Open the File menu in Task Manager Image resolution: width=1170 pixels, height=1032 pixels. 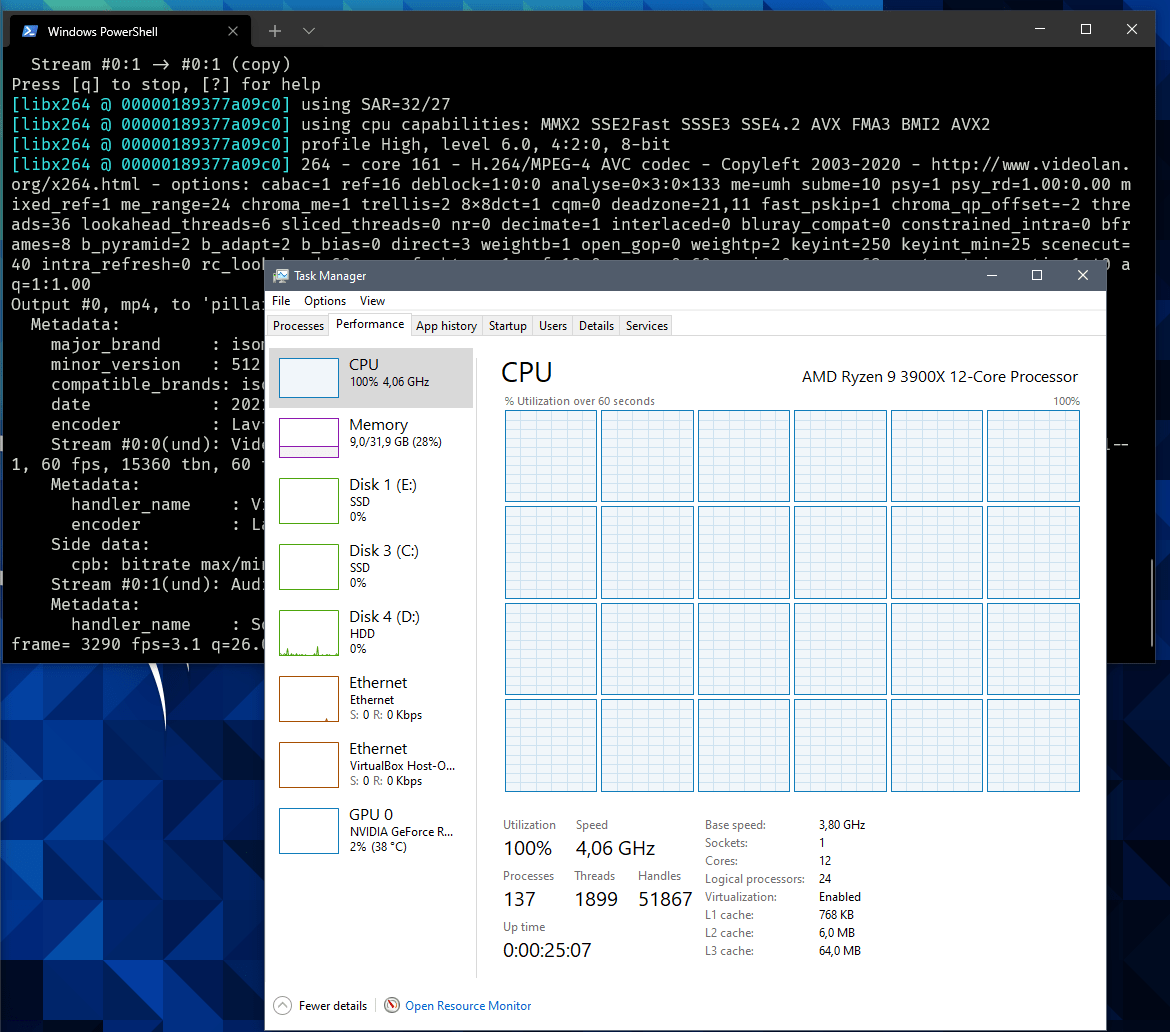[x=281, y=301]
